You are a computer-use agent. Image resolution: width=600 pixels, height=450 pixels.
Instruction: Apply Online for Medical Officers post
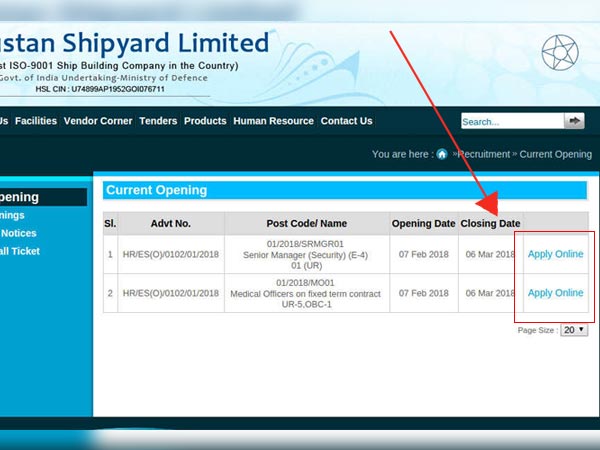(x=556, y=293)
